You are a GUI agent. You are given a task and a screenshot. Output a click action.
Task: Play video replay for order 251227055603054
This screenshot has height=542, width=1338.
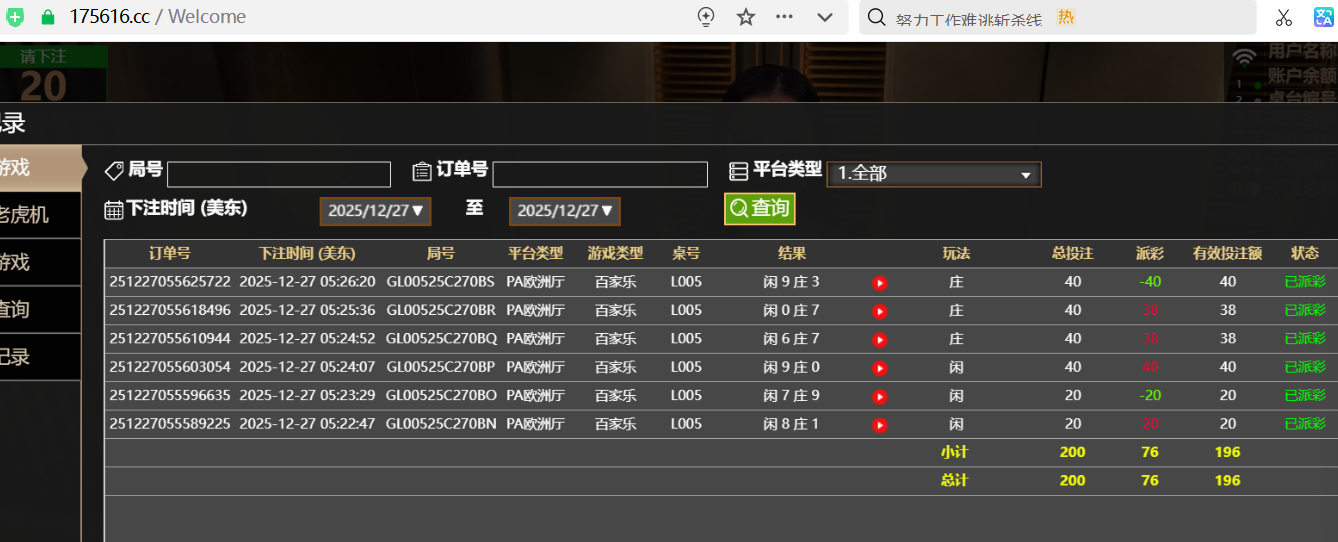pyautogui.click(x=880, y=368)
